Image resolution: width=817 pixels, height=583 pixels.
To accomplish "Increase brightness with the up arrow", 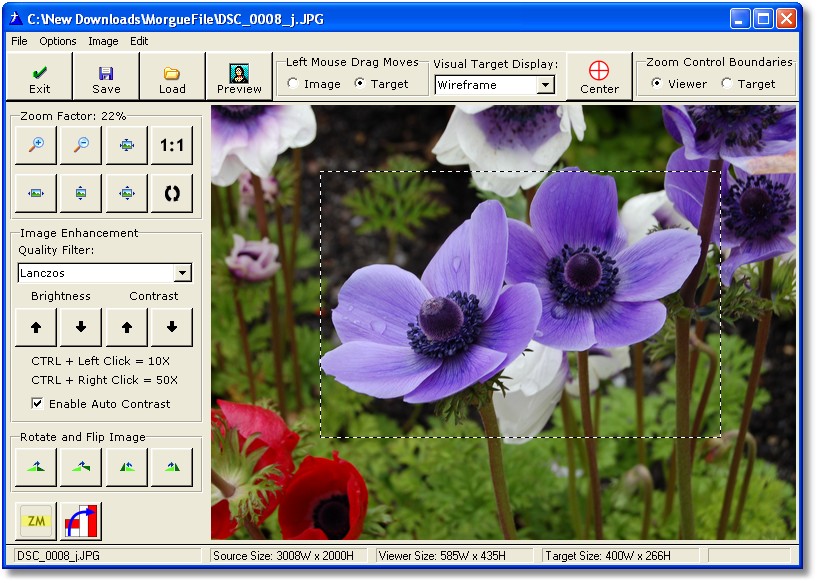I will click(x=36, y=327).
